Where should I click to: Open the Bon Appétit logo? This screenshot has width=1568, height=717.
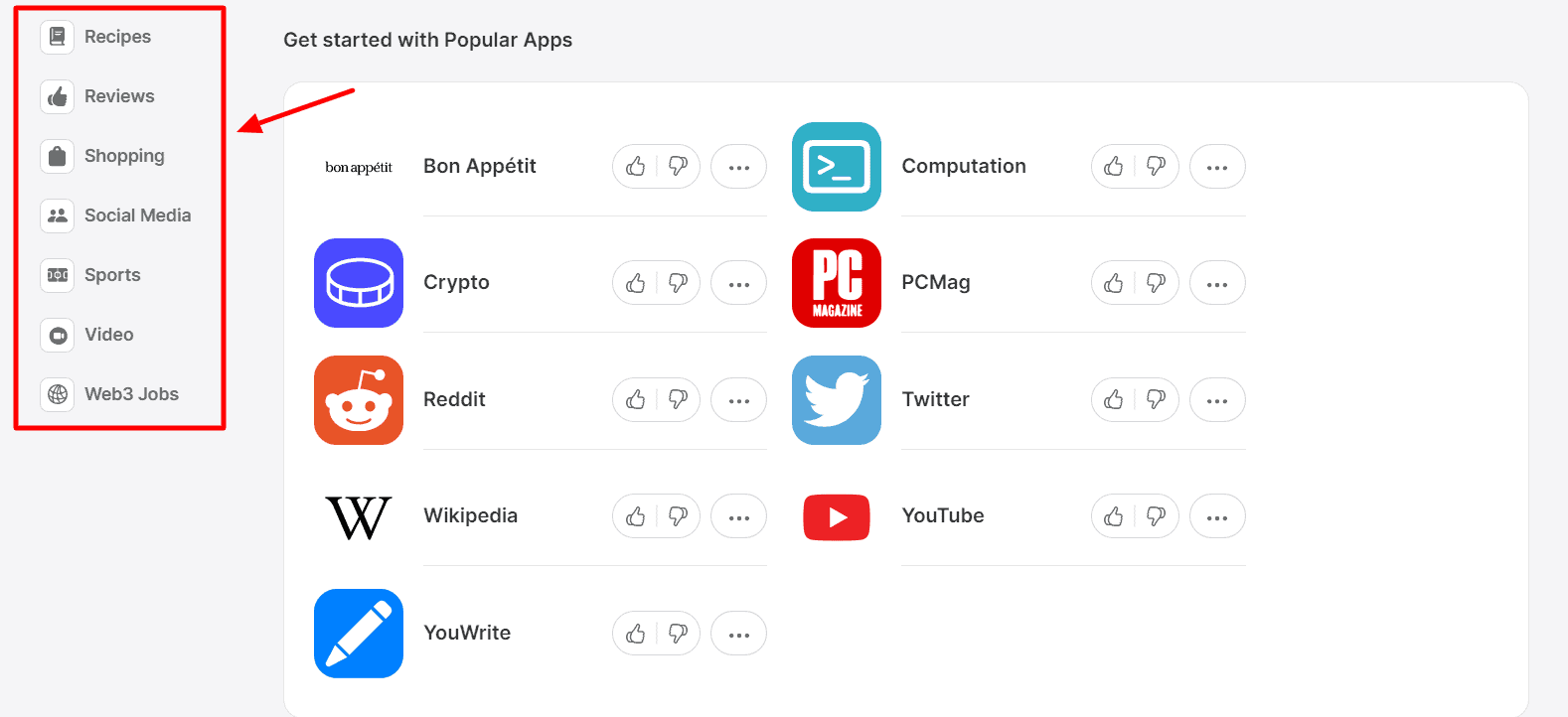(x=359, y=167)
